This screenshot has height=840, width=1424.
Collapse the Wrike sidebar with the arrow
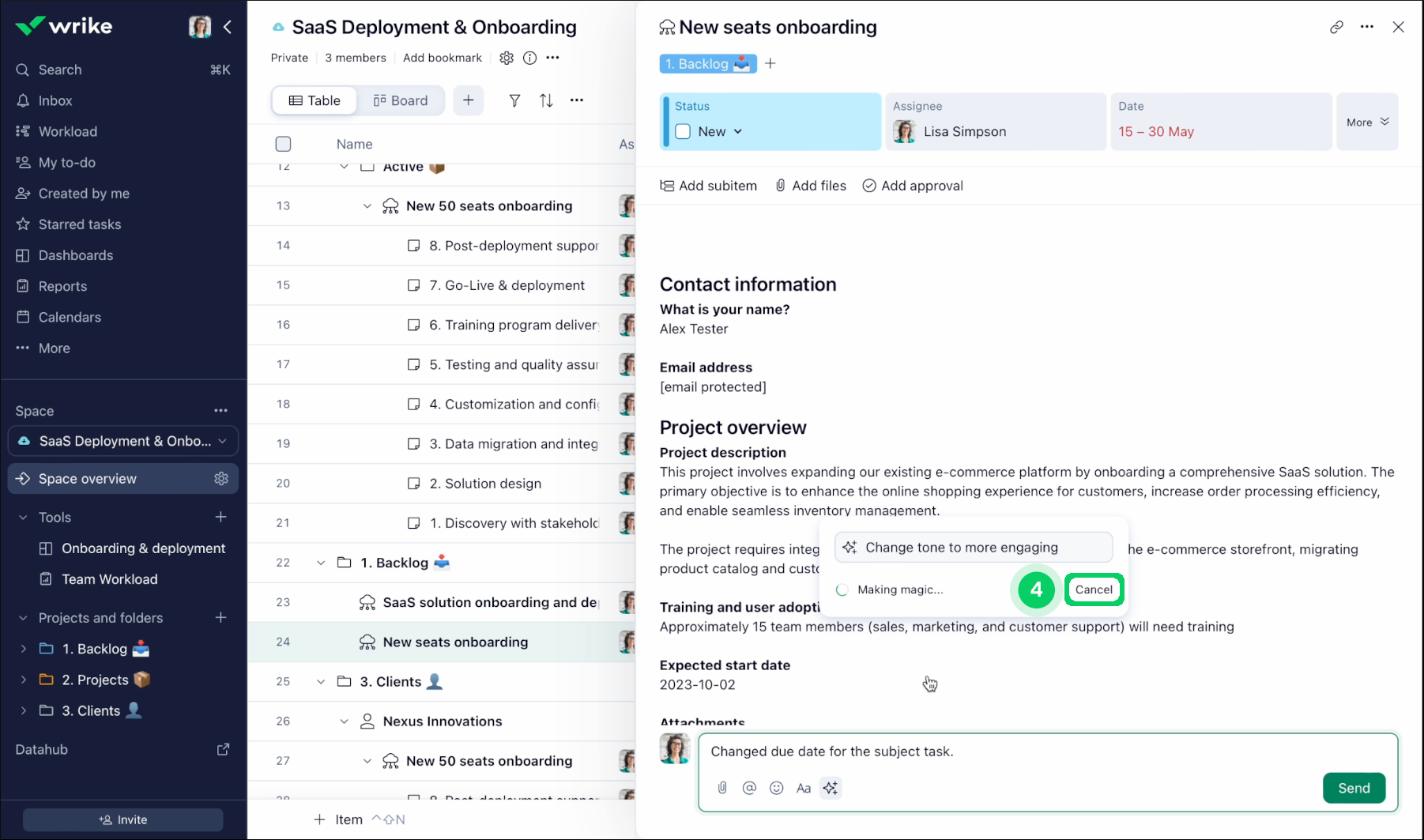click(x=228, y=27)
